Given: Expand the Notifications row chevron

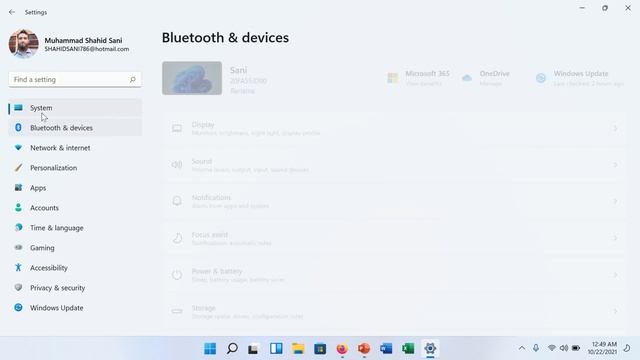Looking at the screenshot, I should [615, 201].
